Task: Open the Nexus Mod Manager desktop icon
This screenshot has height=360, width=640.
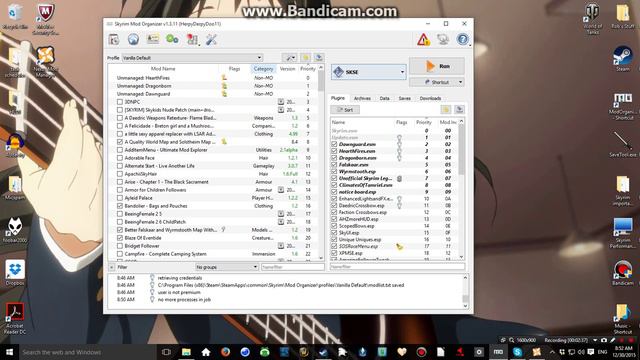Action: pos(45,62)
